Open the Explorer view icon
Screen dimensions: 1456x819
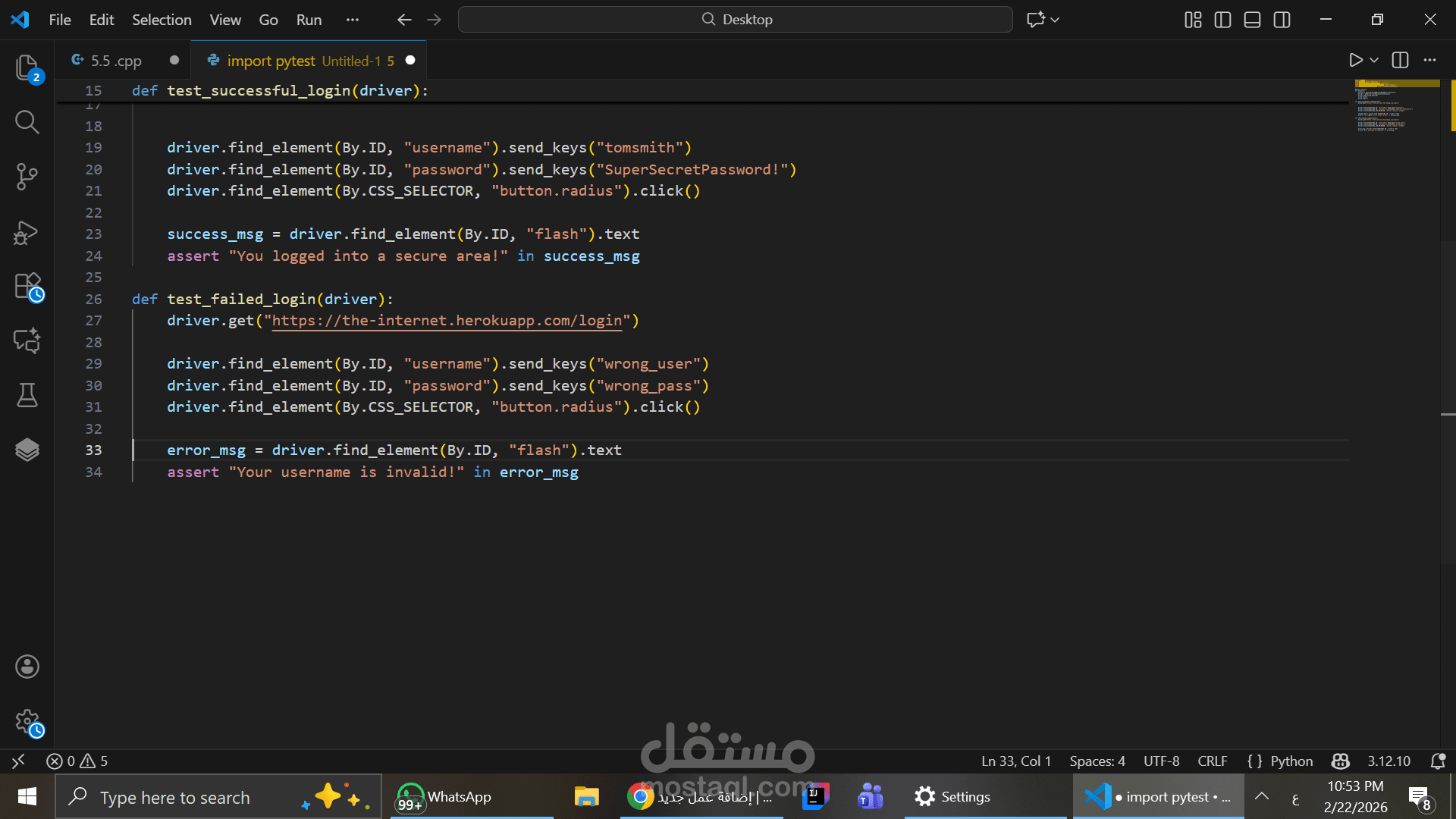coord(27,68)
